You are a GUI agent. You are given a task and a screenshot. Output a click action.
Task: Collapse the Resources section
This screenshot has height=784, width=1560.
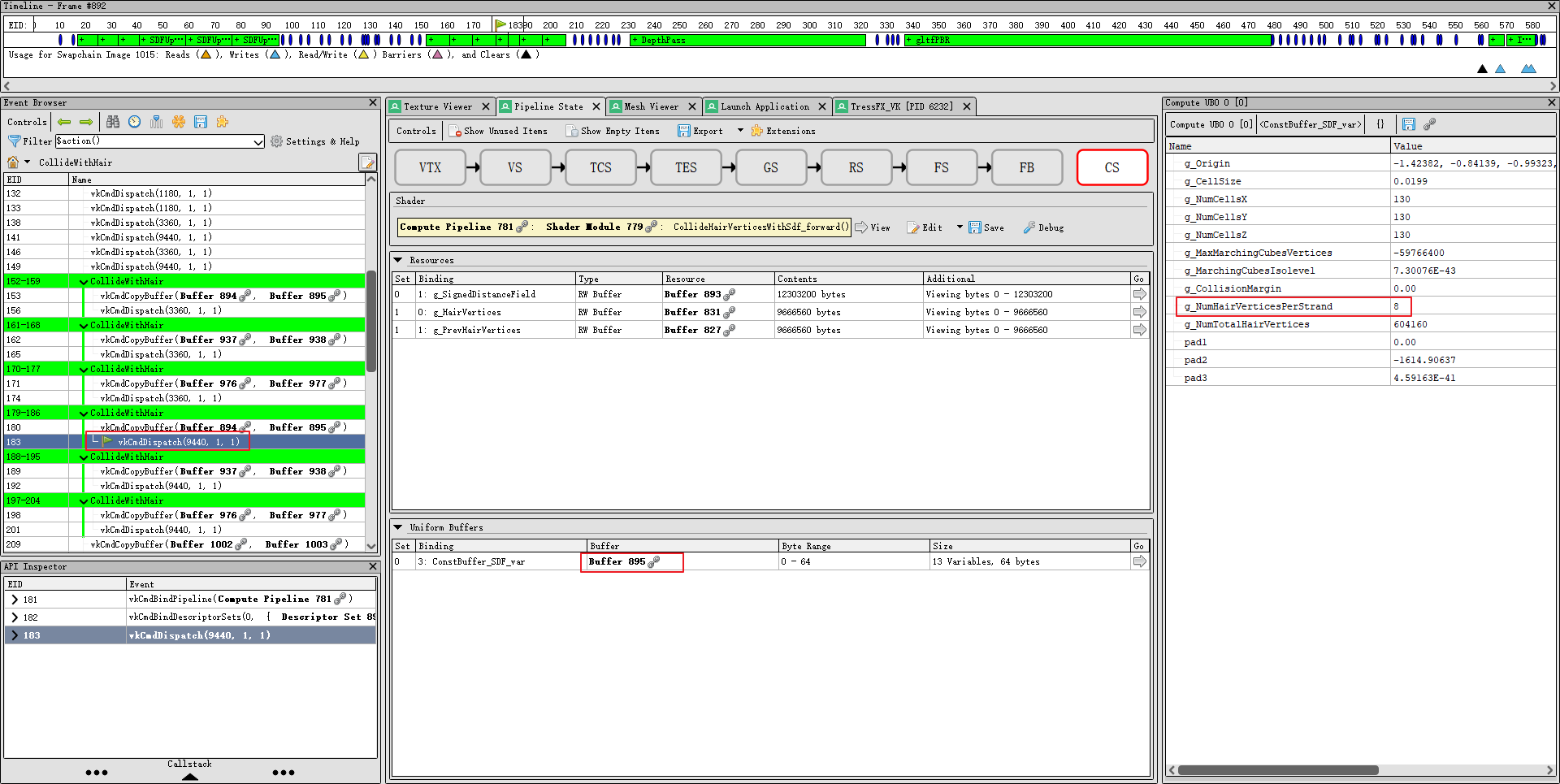(398, 260)
